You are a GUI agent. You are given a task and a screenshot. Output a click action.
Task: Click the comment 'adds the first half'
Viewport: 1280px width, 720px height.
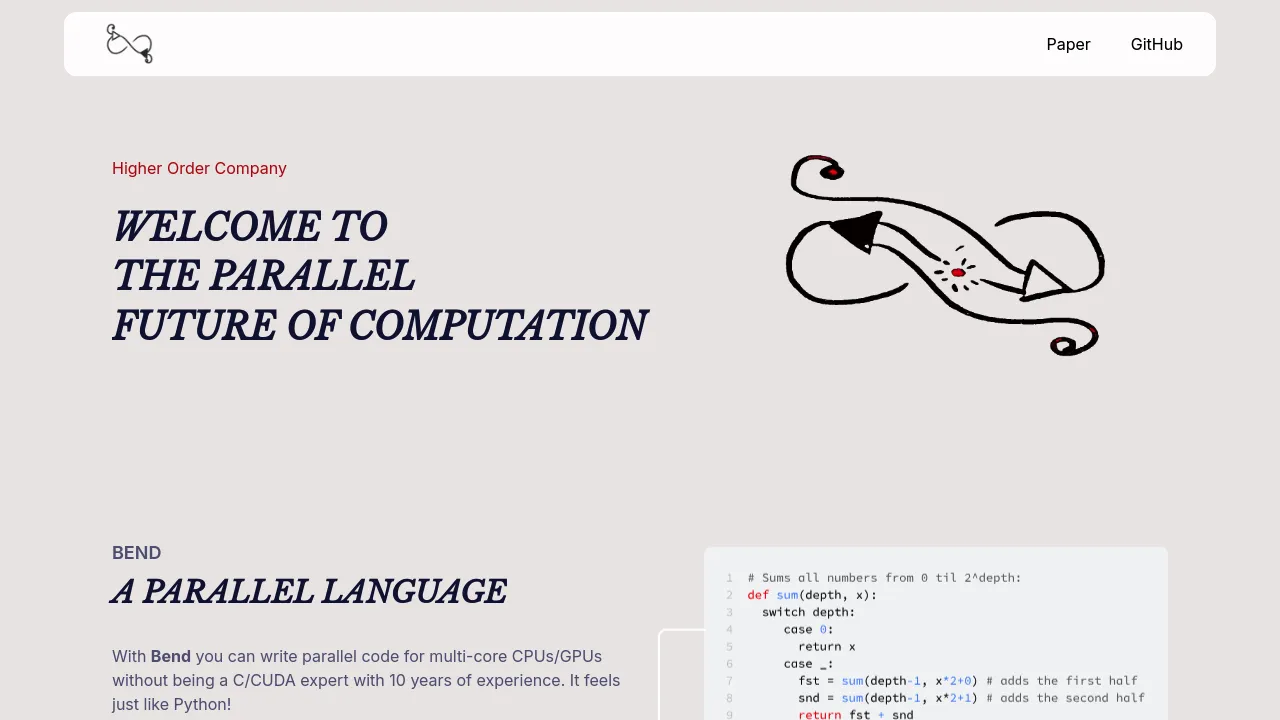pos(1062,681)
